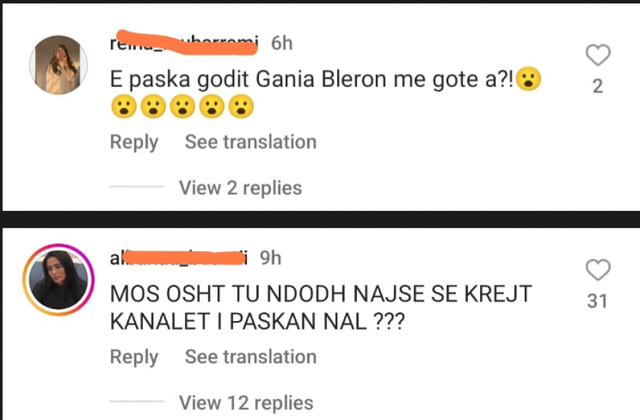Click the surprised emoji after a?!
Screen dimensions: 640x420
coord(529,79)
